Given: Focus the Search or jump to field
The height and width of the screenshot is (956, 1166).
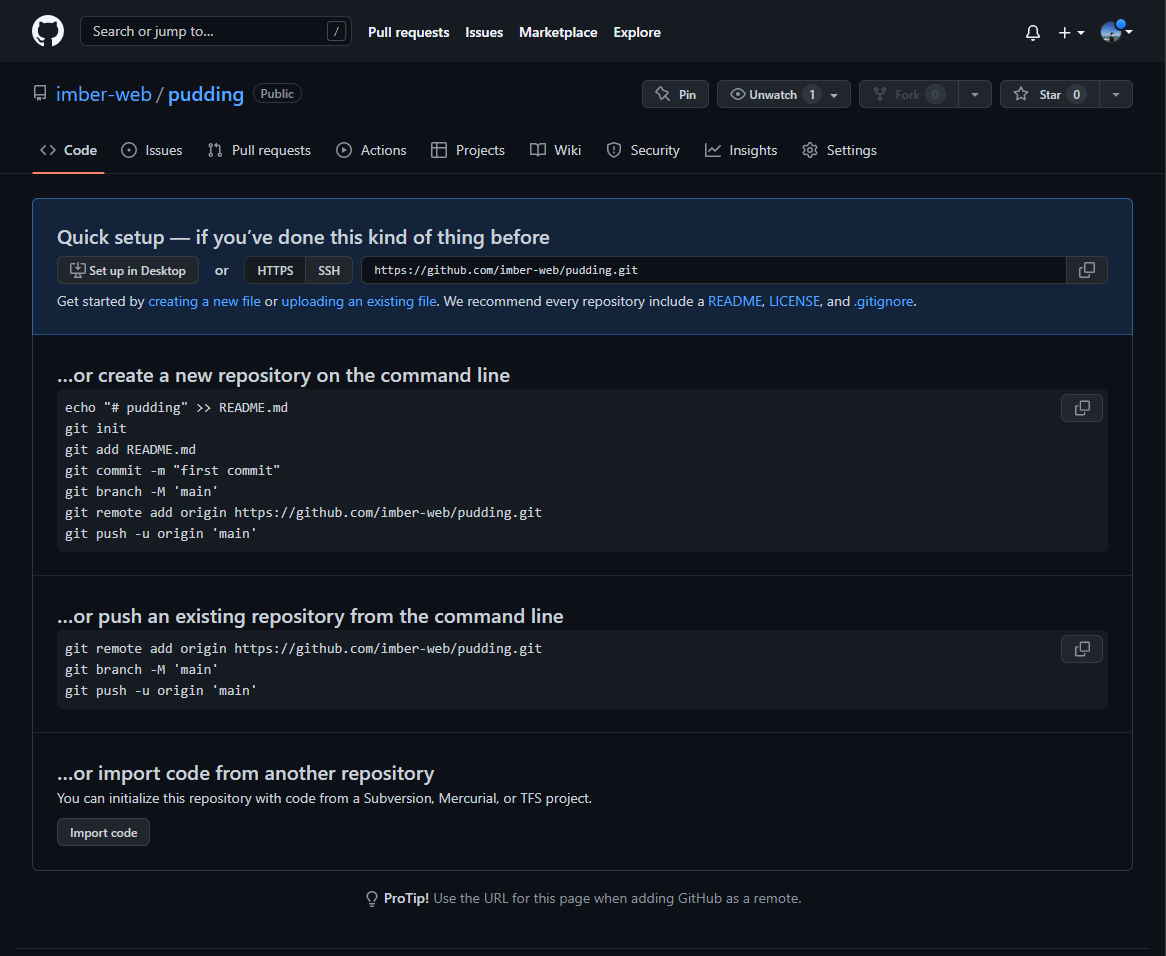Looking at the screenshot, I should 216,31.
